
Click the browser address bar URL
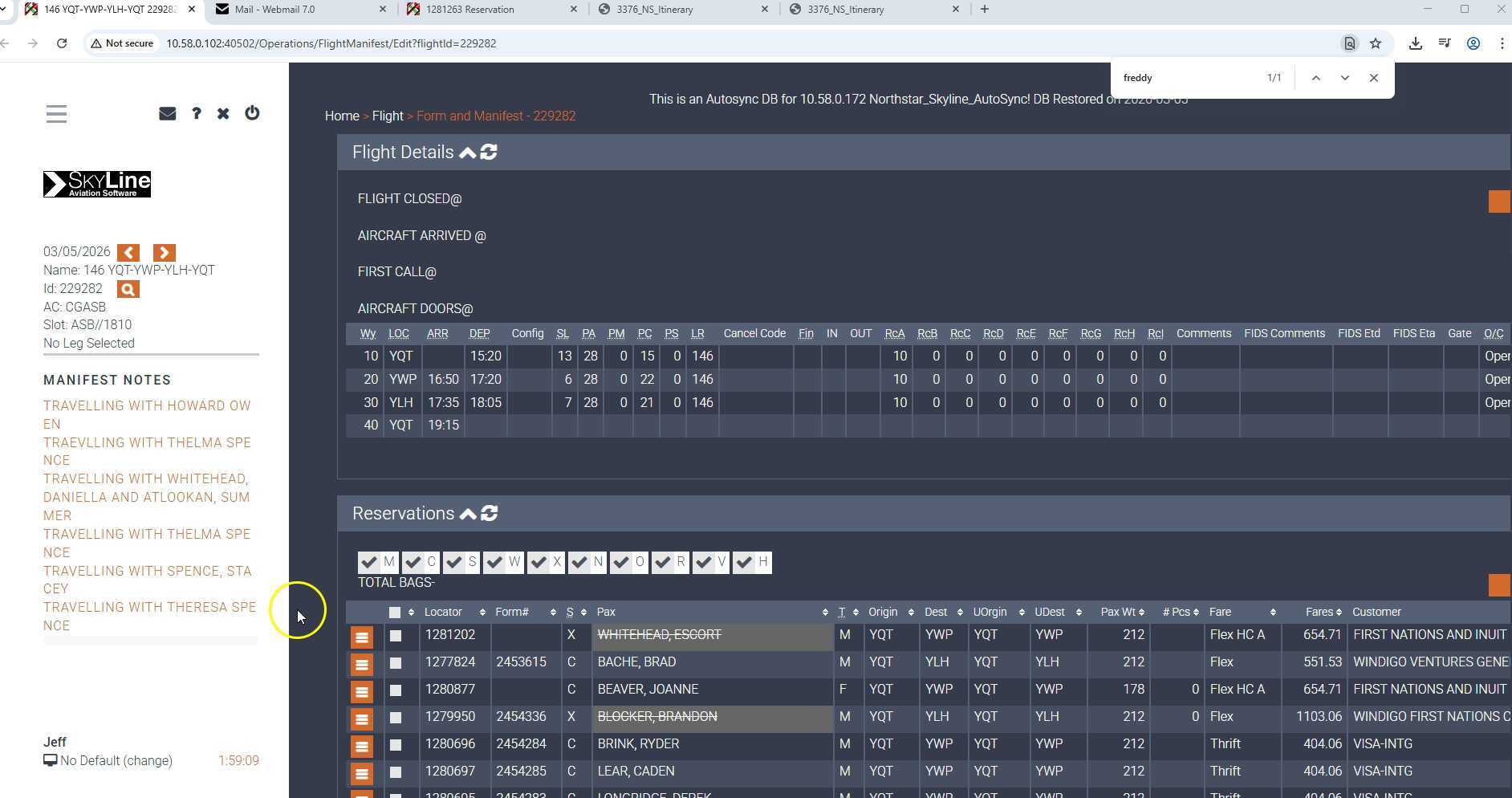331,43
